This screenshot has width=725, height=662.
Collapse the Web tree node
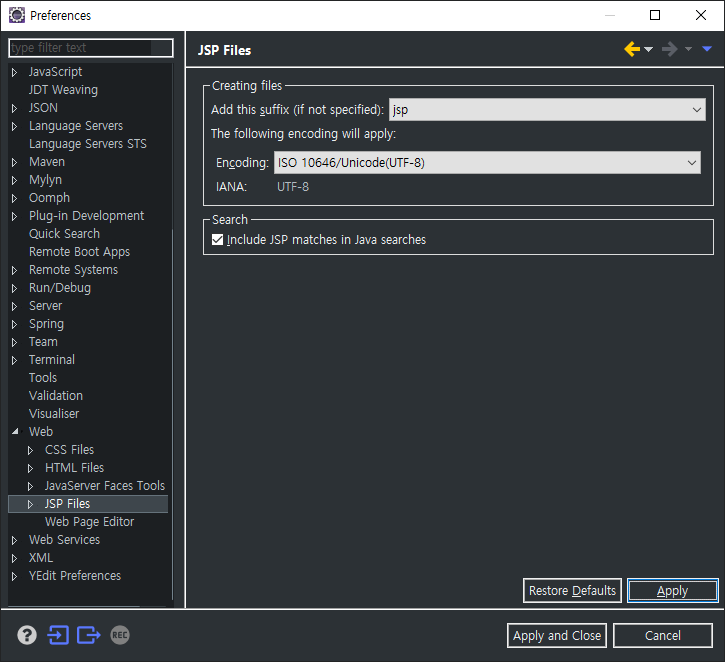(15, 431)
